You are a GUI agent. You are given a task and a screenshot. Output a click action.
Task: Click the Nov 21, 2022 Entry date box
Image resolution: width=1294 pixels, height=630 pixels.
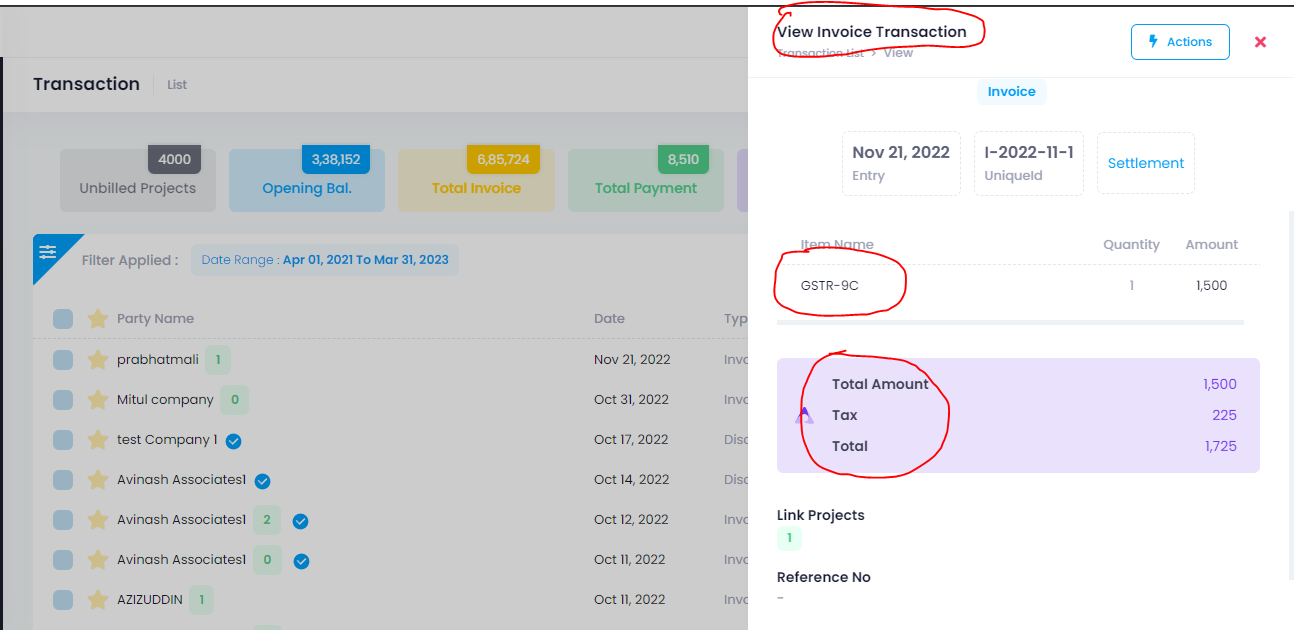point(901,163)
